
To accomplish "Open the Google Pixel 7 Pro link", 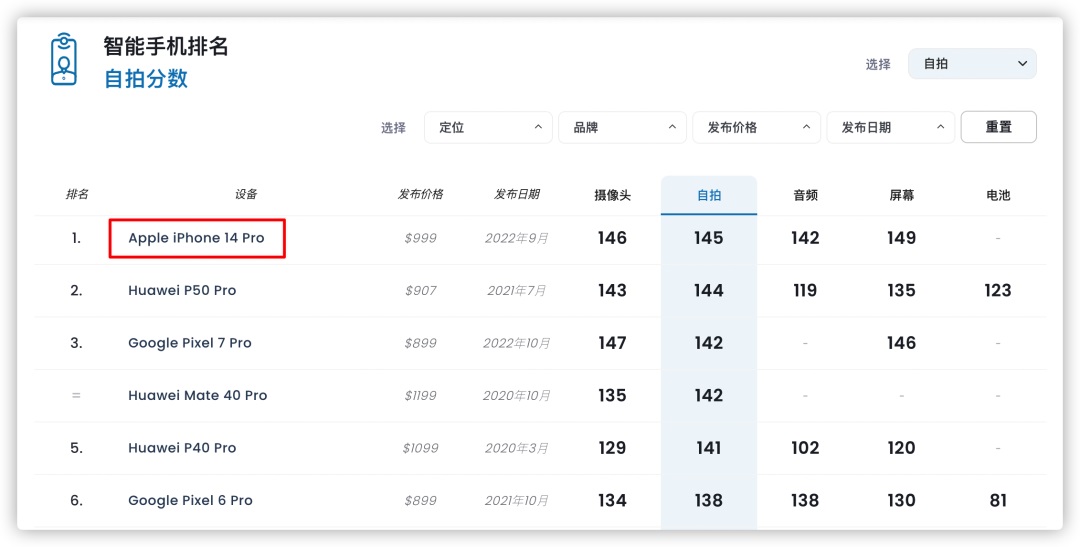I will tap(189, 343).
